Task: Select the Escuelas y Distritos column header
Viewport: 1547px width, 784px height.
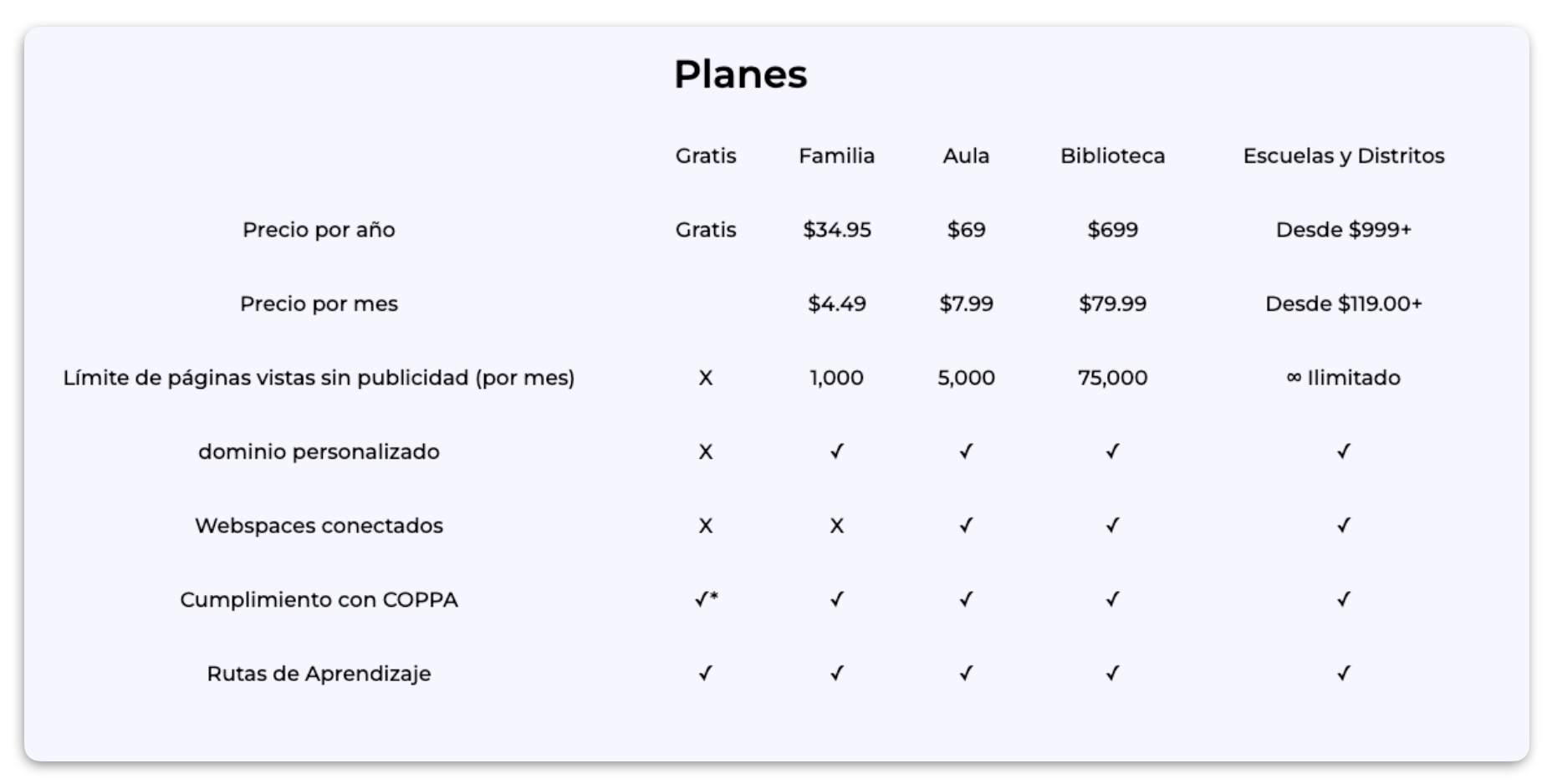Action: tap(1343, 156)
